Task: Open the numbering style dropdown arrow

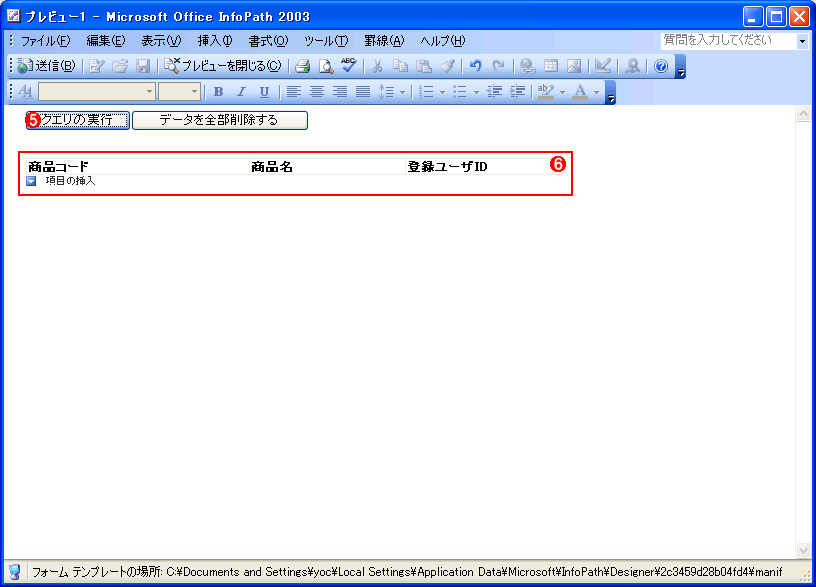Action: (x=442, y=93)
